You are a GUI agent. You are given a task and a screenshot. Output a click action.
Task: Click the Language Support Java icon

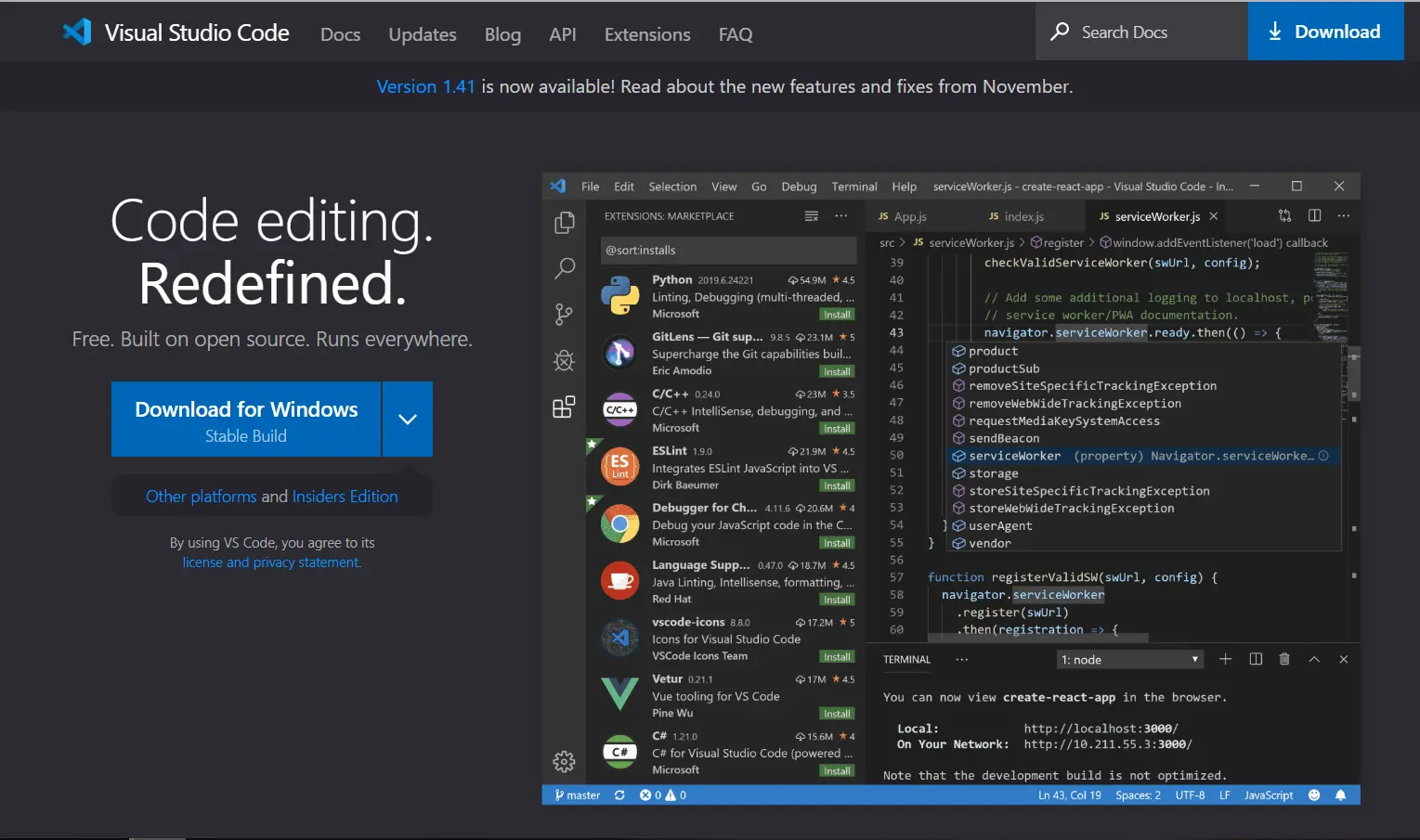619,581
